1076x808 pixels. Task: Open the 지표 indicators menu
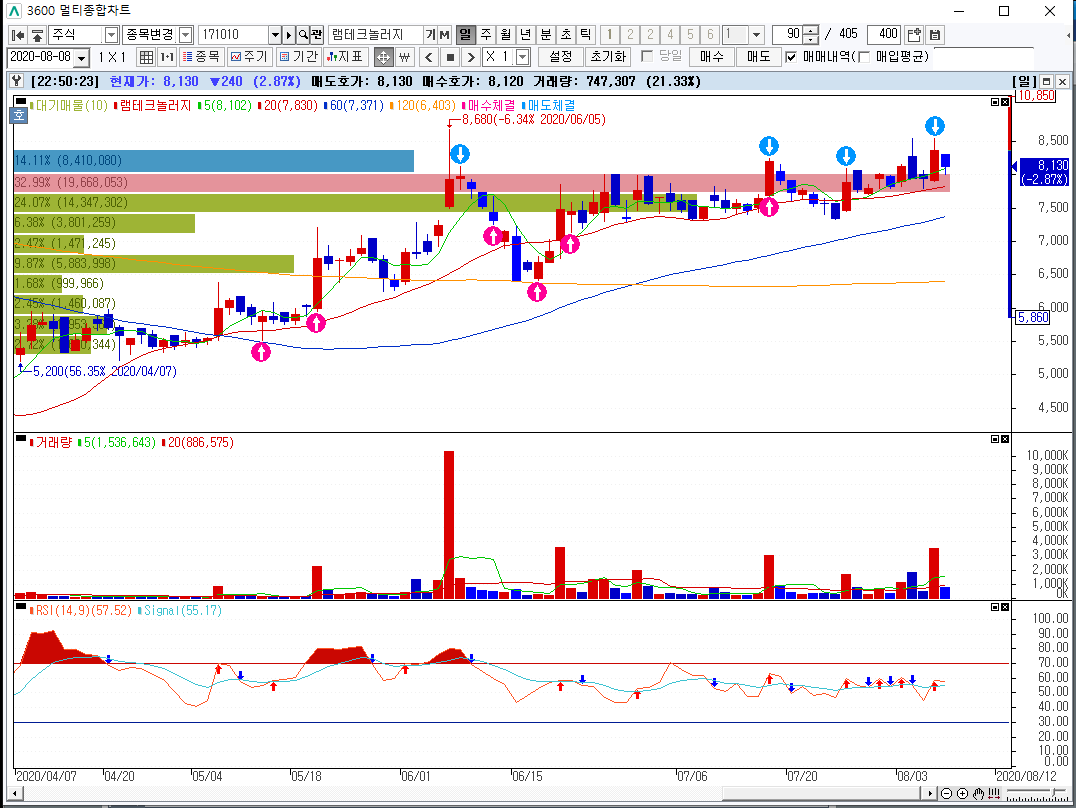tap(347, 57)
